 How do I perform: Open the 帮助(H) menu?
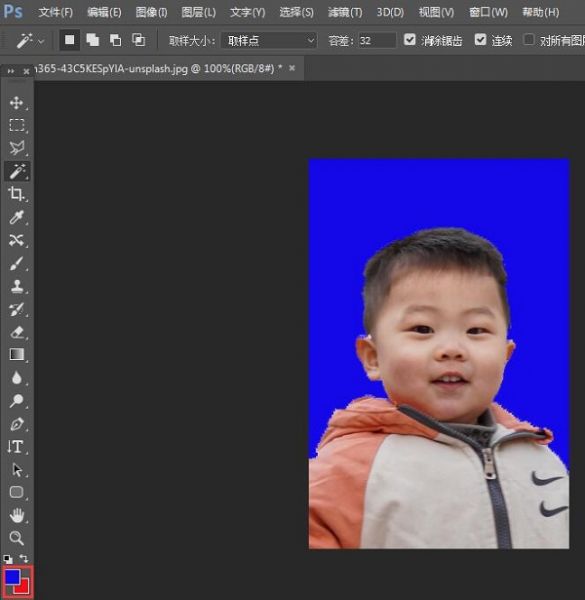point(541,13)
